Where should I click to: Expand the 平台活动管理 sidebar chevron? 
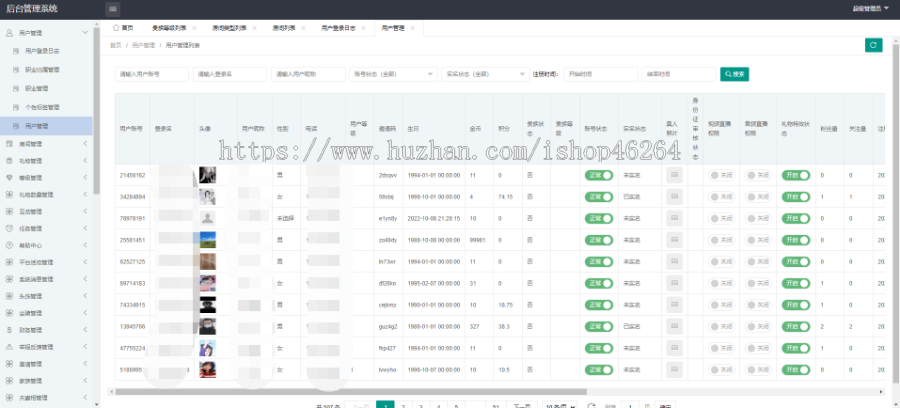coord(86,262)
